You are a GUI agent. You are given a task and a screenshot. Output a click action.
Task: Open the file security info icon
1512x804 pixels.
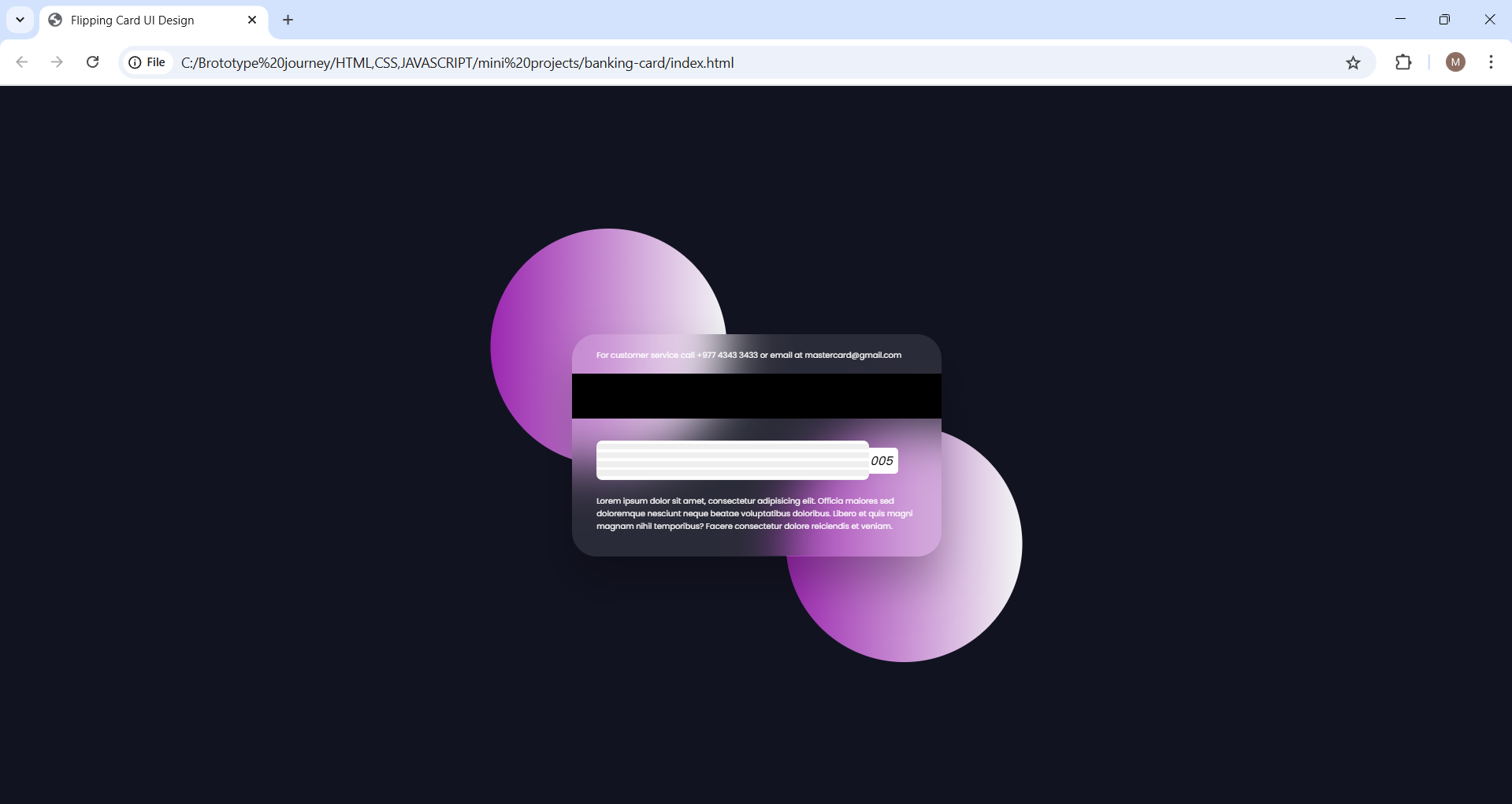click(134, 62)
